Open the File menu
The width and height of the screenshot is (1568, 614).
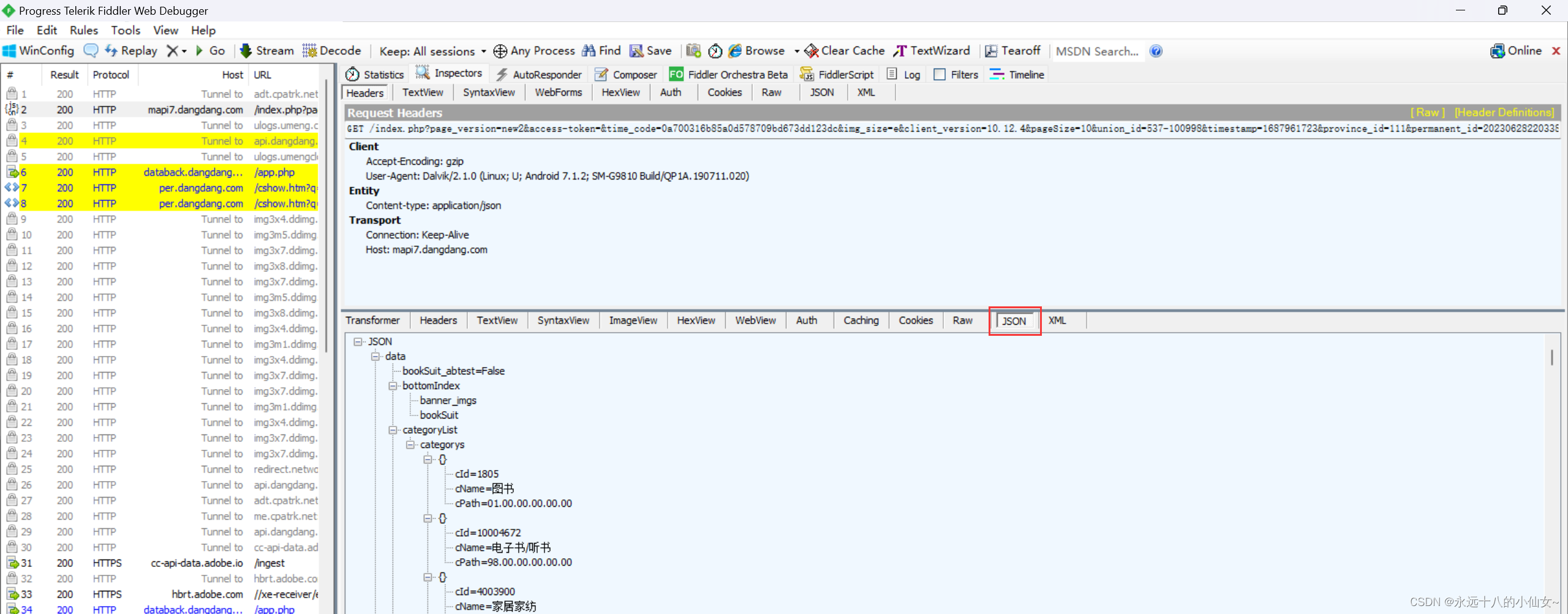pos(15,30)
